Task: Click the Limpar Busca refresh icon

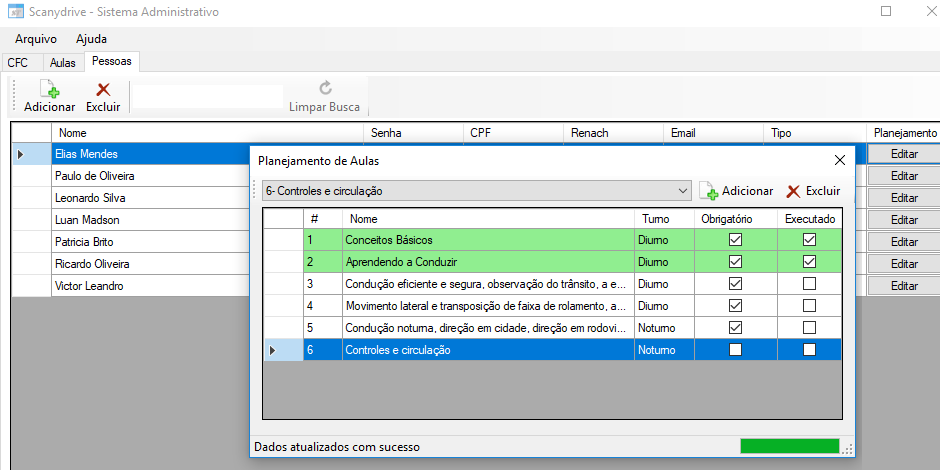Action: coord(325,89)
